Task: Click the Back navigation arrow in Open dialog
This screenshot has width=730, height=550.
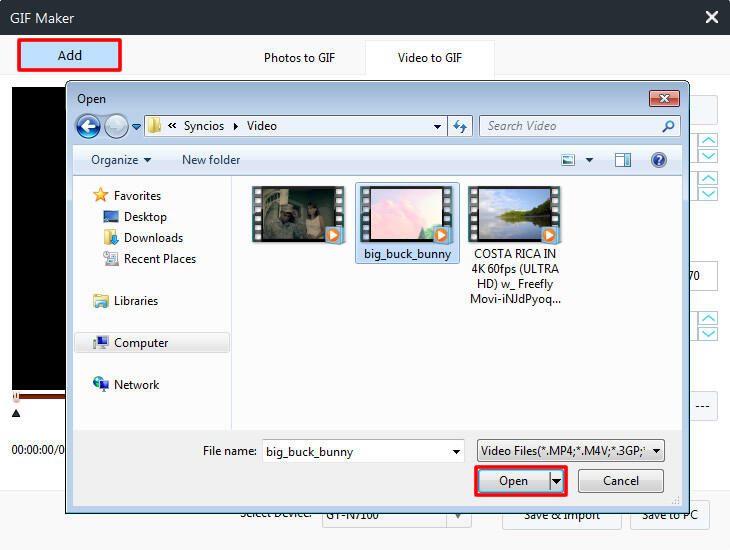Action: (x=88, y=127)
